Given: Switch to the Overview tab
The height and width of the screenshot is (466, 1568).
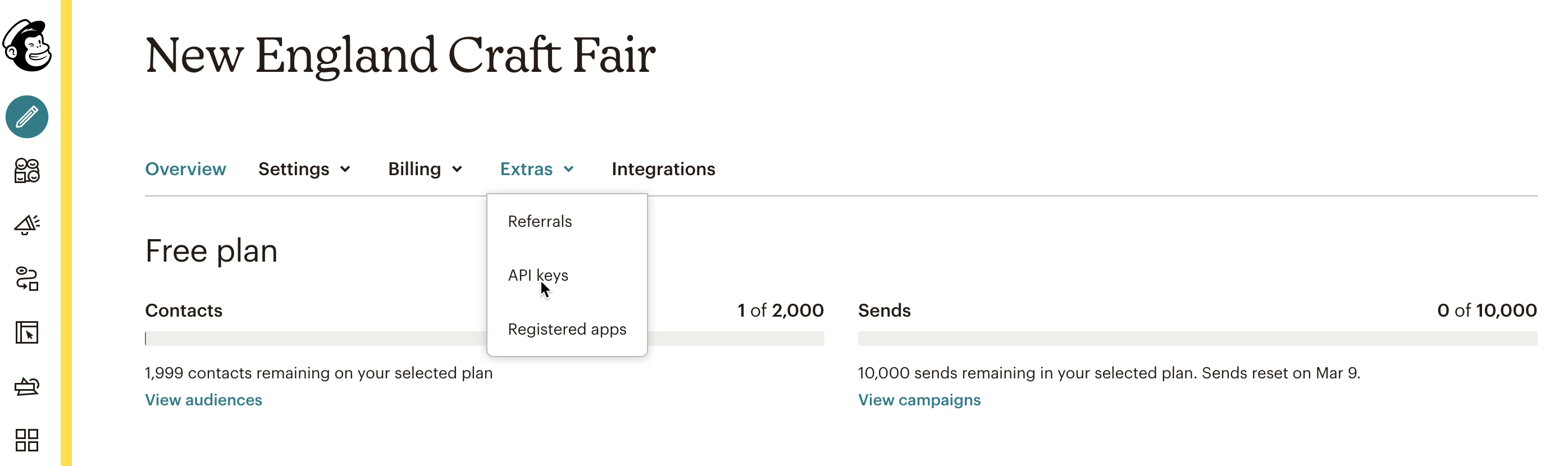Looking at the screenshot, I should (x=186, y=169).
